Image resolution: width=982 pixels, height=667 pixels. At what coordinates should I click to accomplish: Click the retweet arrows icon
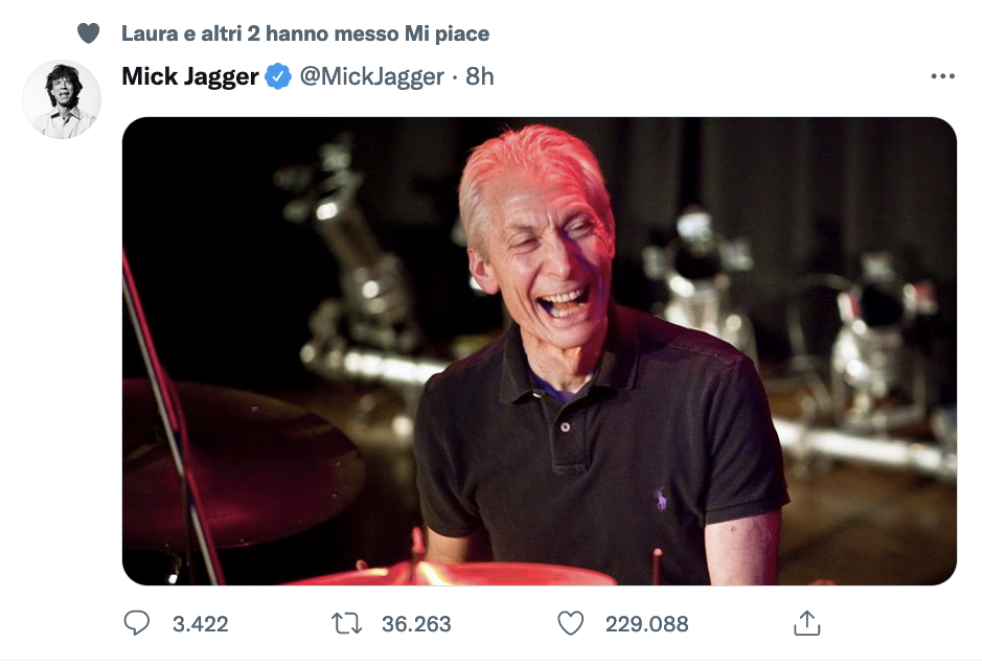tap(346, 624)
